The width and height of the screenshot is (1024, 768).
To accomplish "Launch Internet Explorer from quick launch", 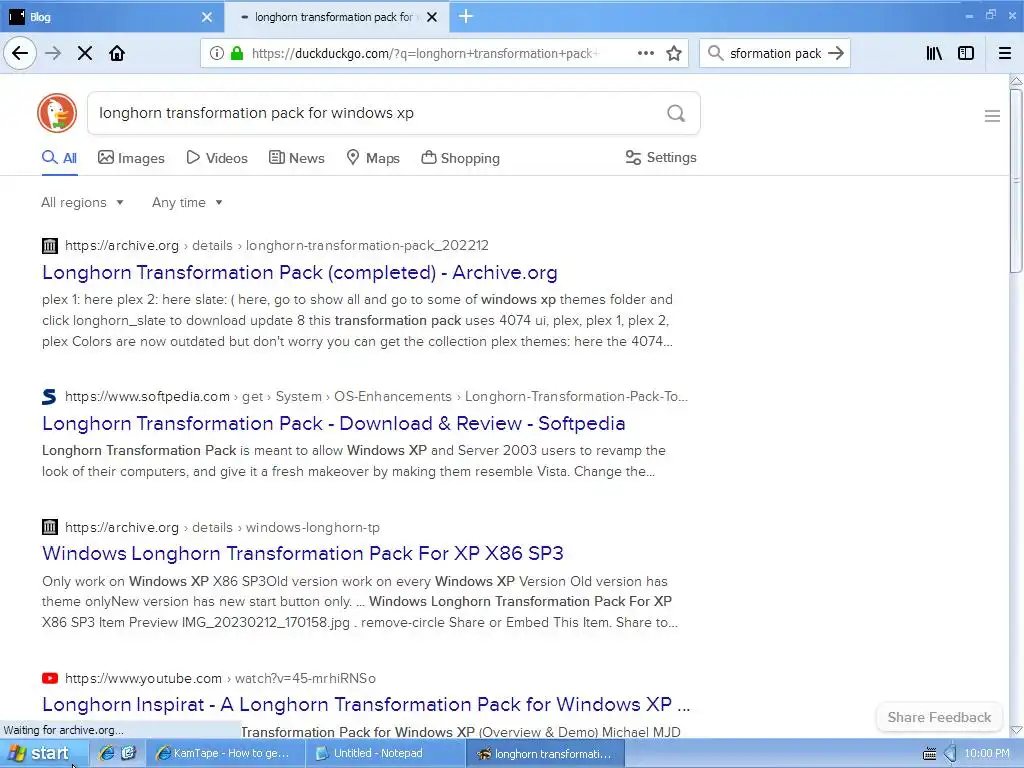I will pos(106,754).
